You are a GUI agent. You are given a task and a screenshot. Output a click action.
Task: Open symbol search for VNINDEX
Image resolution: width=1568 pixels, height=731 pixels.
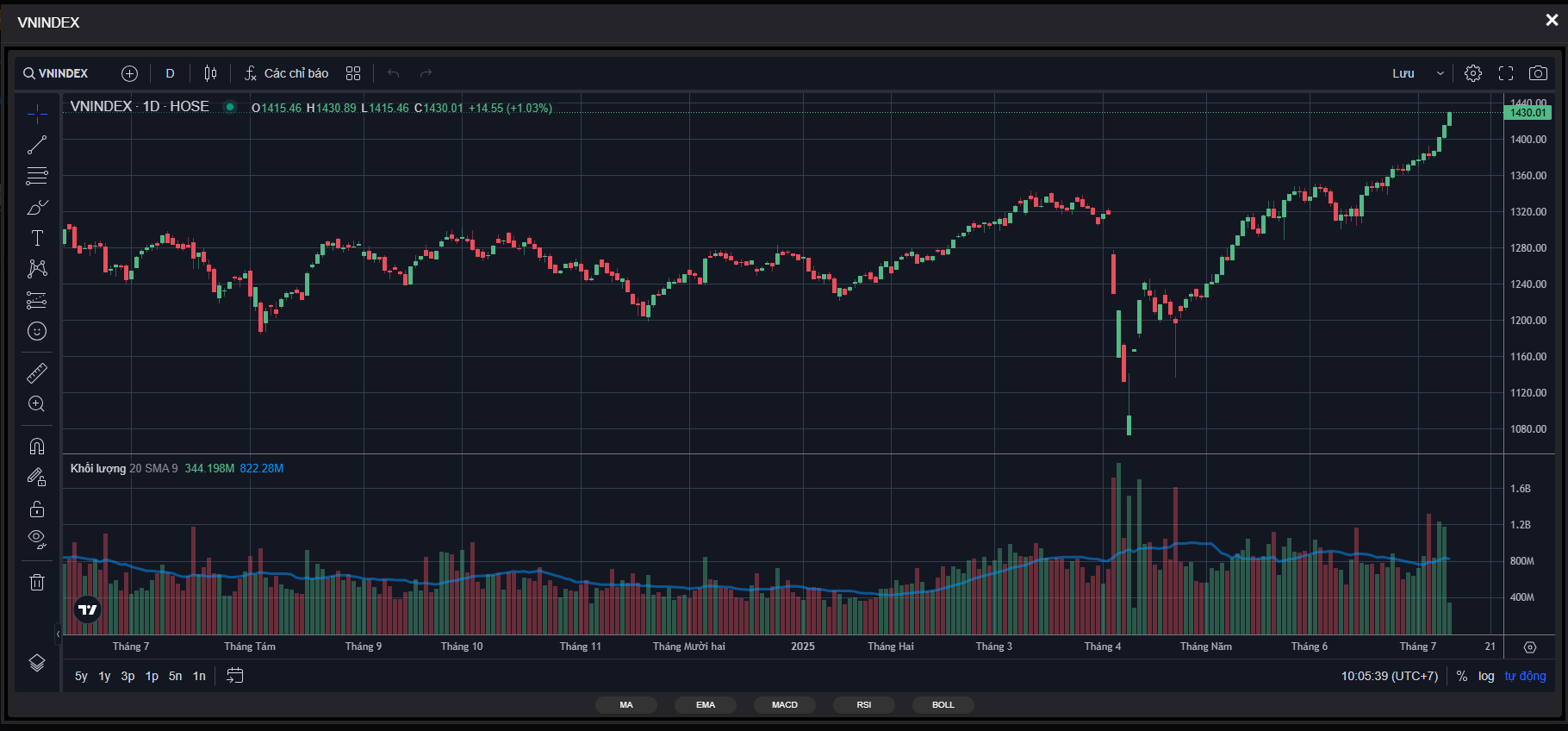pos(56,73)
